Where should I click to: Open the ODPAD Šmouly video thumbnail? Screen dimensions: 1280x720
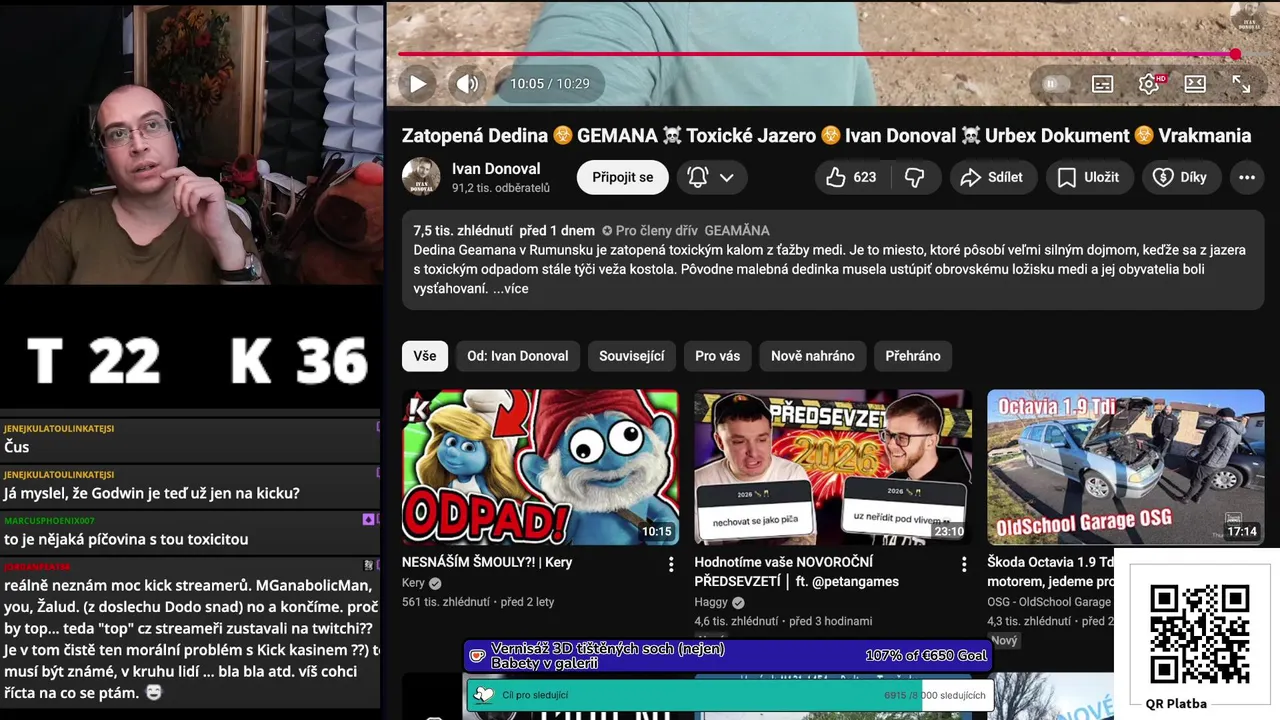point(540,467)
